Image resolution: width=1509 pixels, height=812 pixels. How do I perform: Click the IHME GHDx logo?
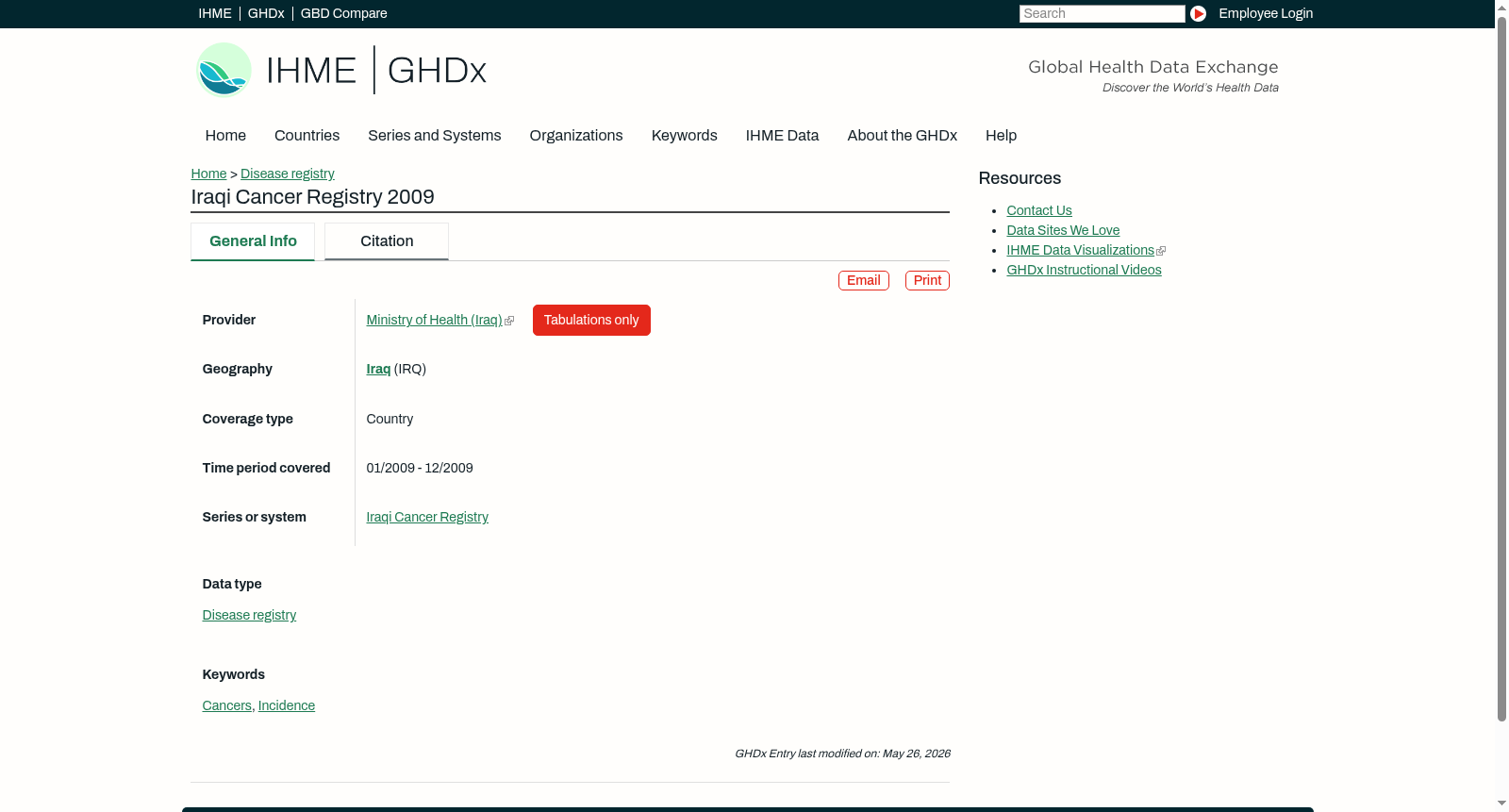click(341, 70)
